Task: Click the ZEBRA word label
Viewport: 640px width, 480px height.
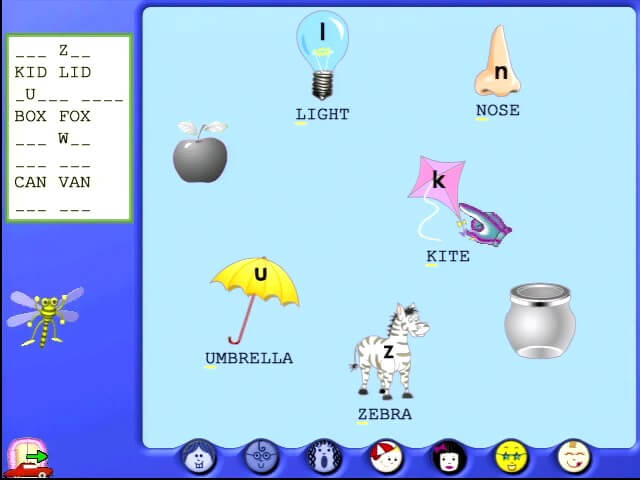Action: pyautogui.click(x=385, y=414)
